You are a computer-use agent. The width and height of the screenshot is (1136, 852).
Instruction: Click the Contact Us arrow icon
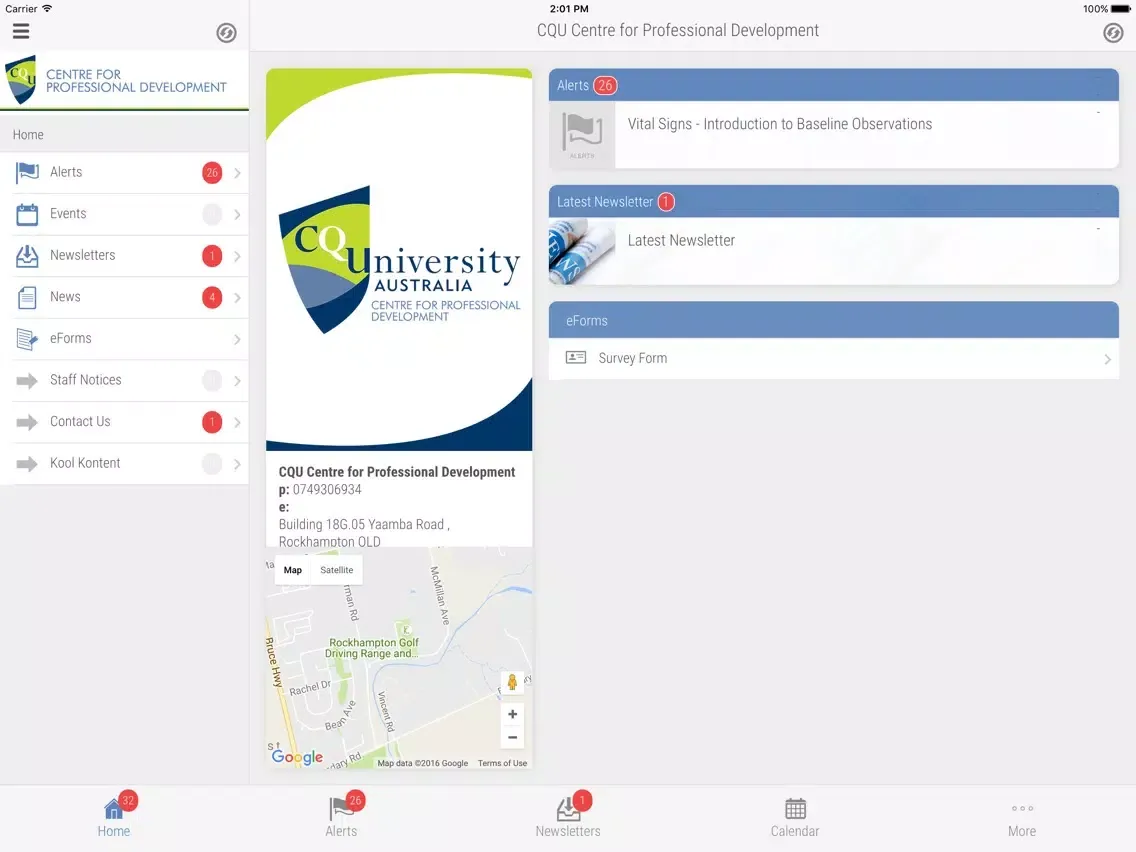coord(27,422)
